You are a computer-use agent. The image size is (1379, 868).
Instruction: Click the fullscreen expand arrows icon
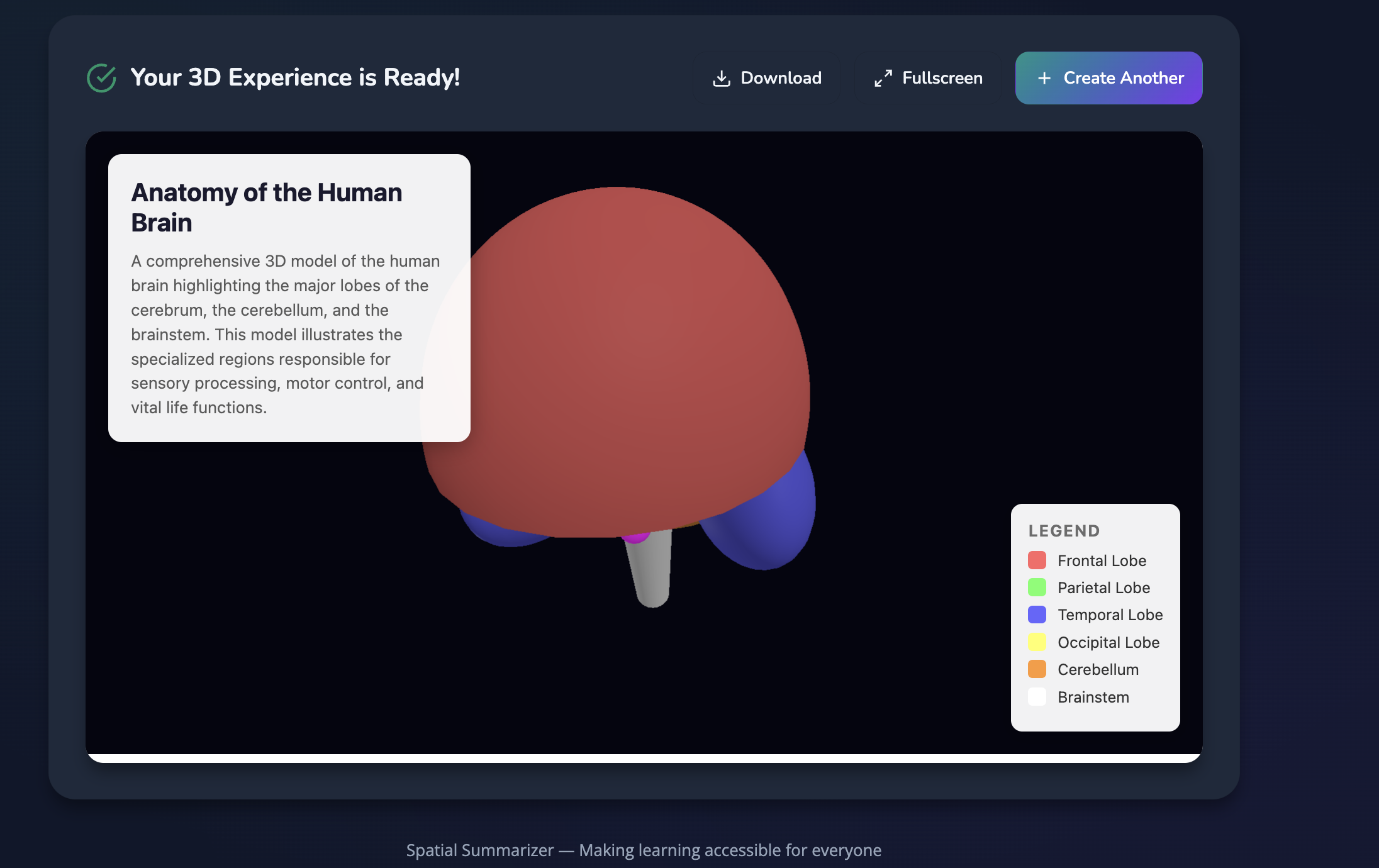pyautogui.click(x=883, y=78)
